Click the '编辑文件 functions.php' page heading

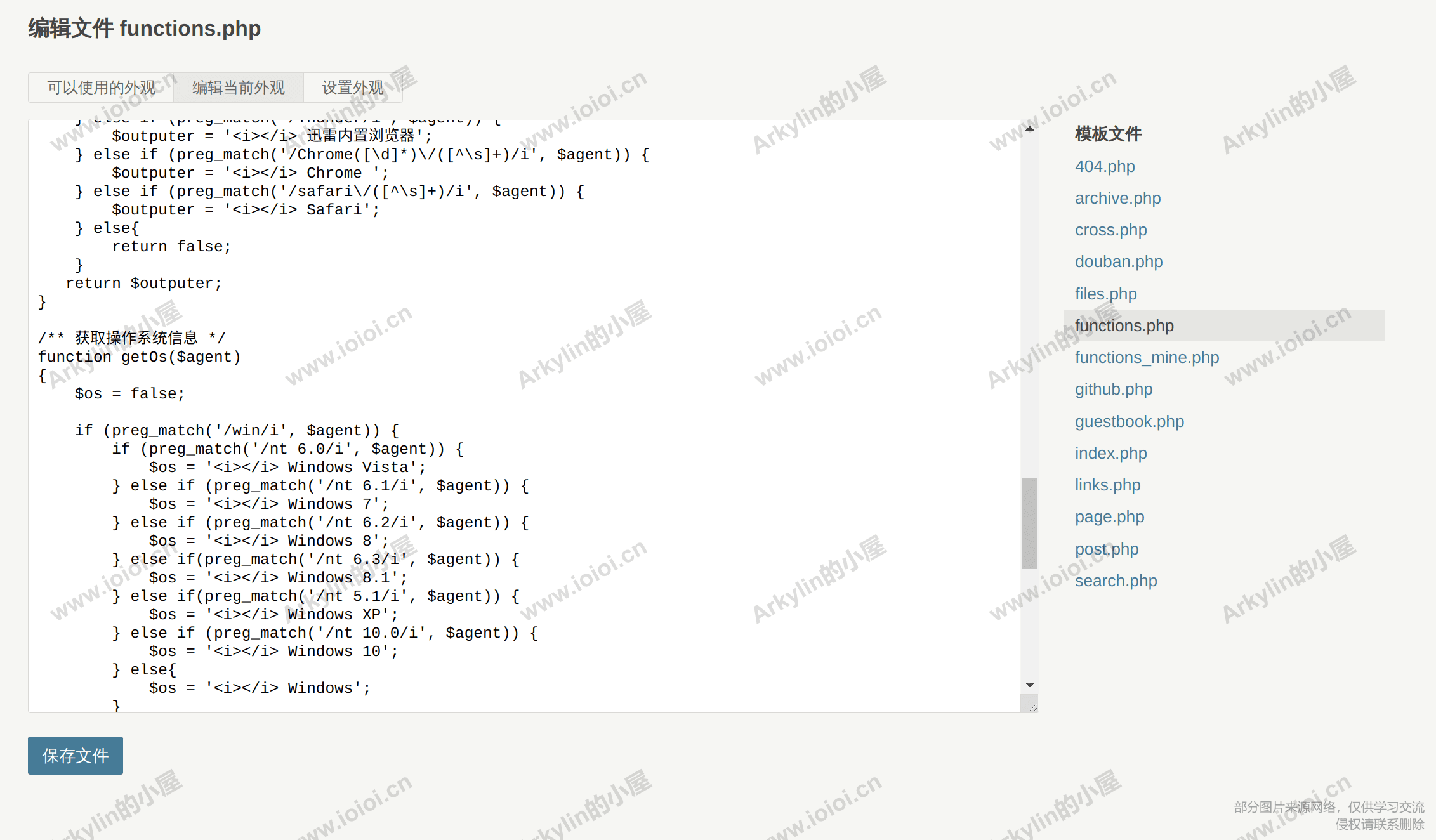(x=145, y=29)
